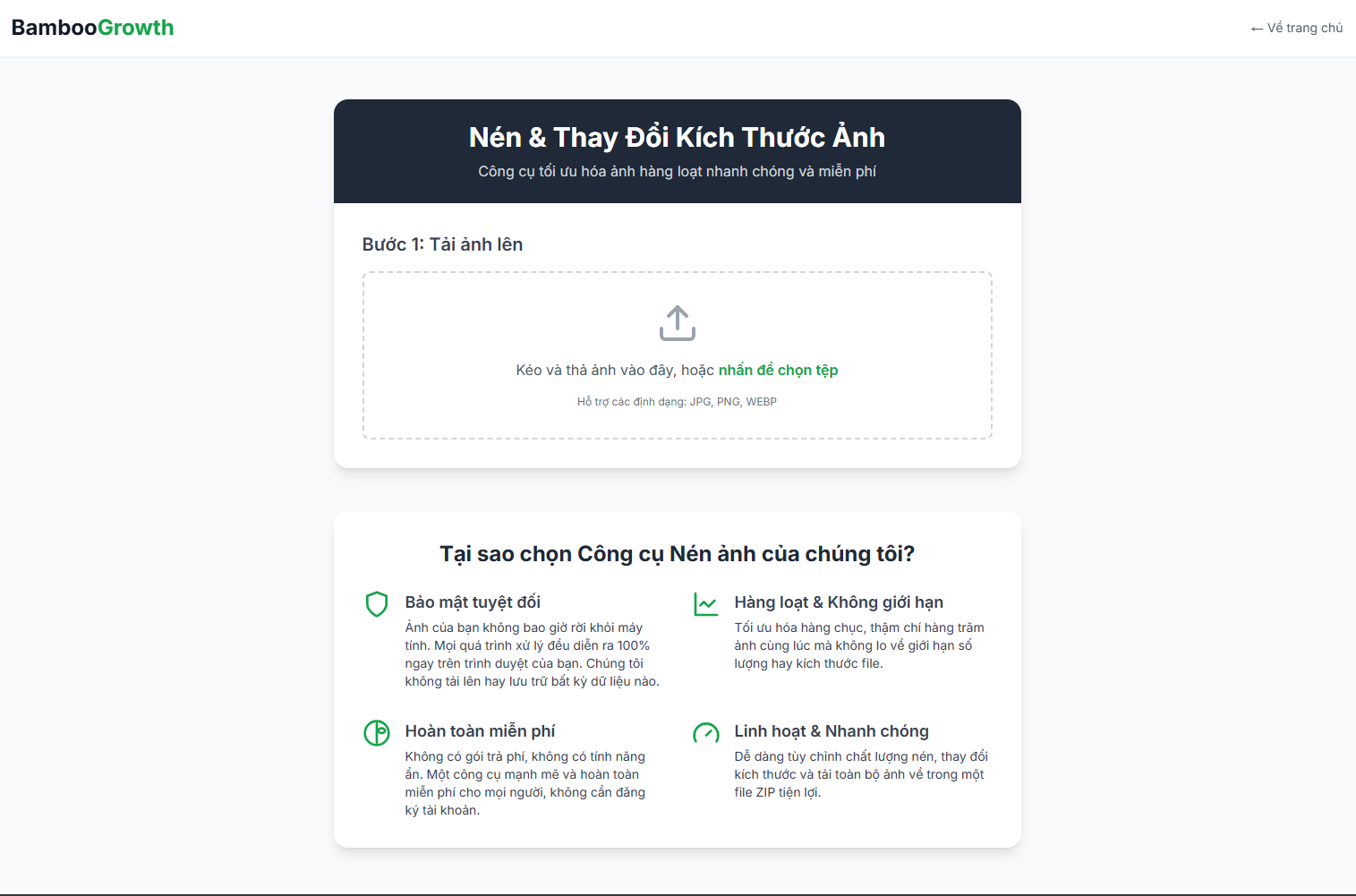Click the pie icon beside Hoàn toàn miễn phí
The height and width of the screenshot is (896, 1356).
click(377, 733)
